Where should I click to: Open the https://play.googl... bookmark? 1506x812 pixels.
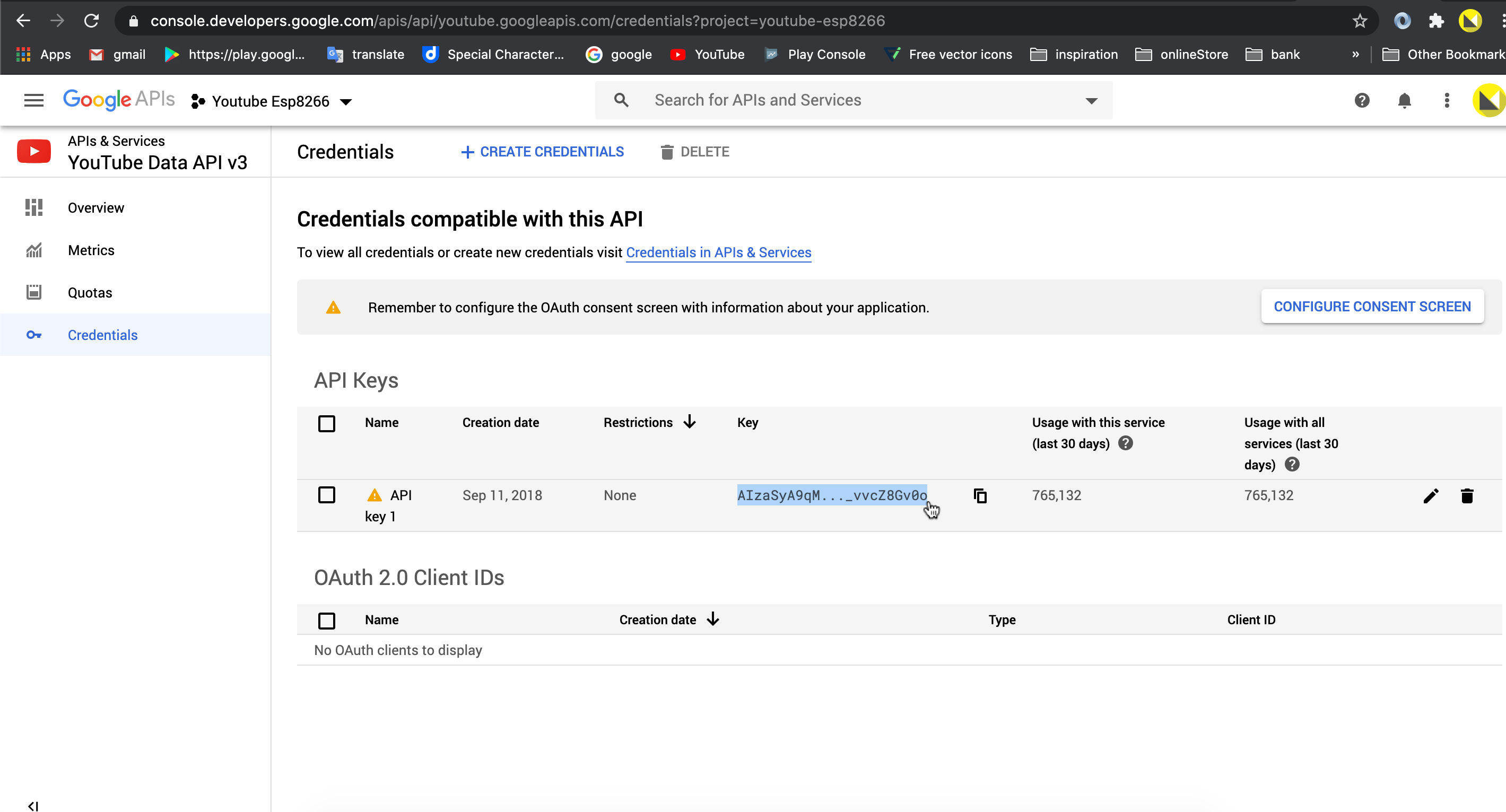coord(234,55)
